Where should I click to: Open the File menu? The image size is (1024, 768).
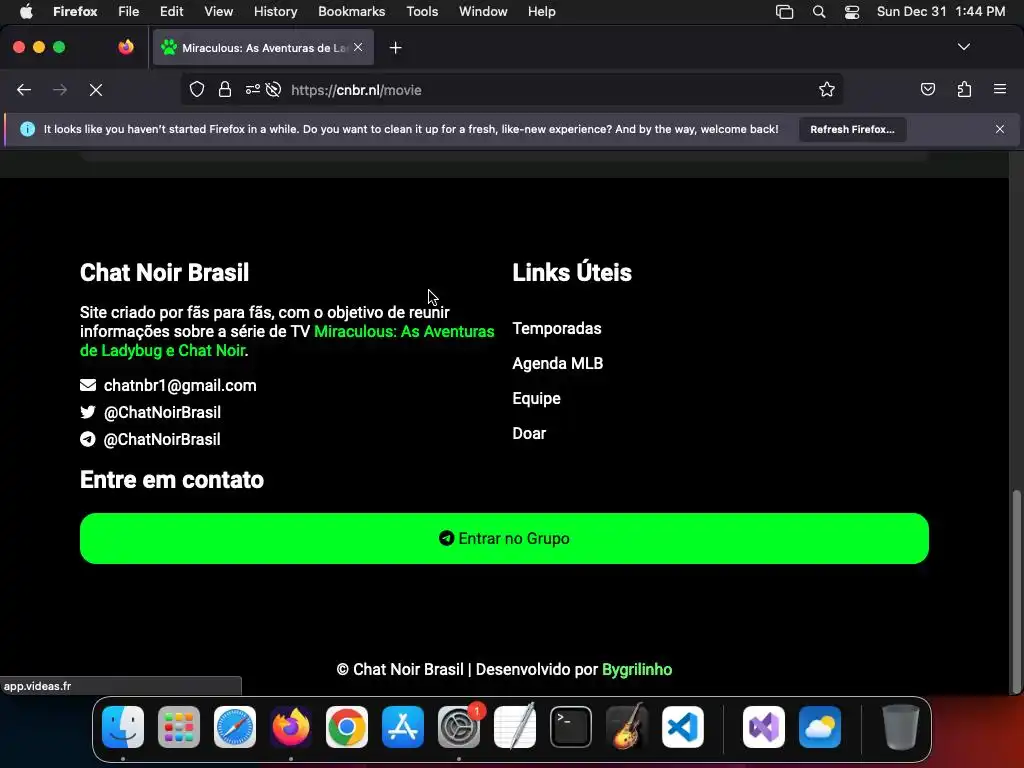tap(128, 11)
